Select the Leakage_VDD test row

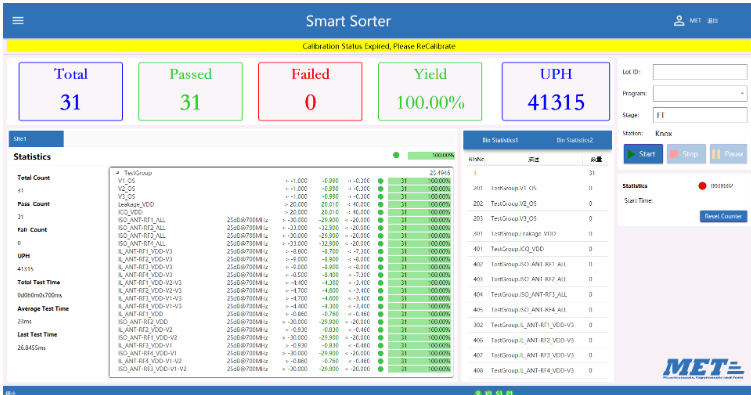click(284, 204)
